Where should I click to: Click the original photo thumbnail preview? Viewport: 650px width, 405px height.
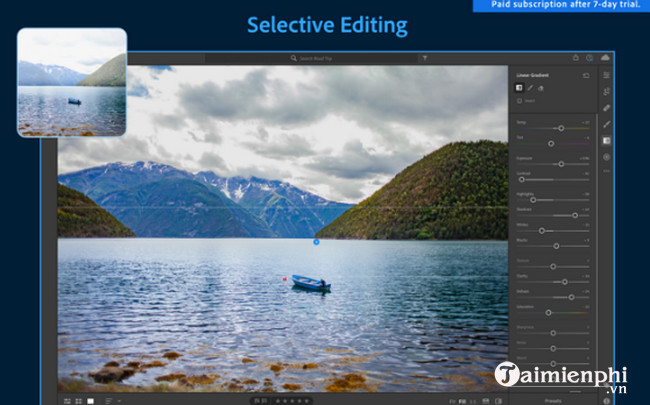point(72,82)
